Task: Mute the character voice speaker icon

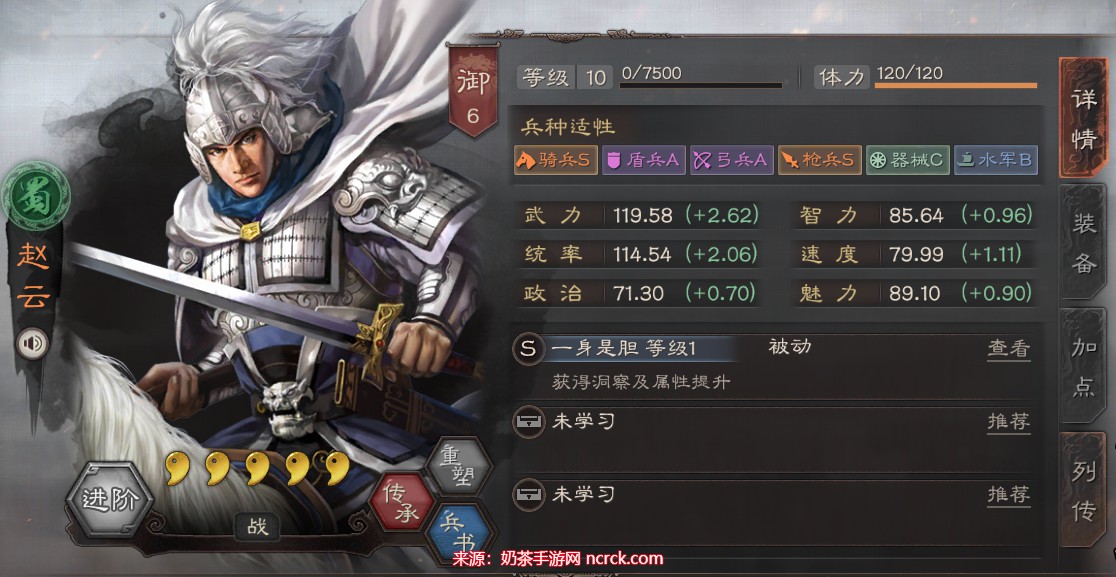Action: [32, 344]
